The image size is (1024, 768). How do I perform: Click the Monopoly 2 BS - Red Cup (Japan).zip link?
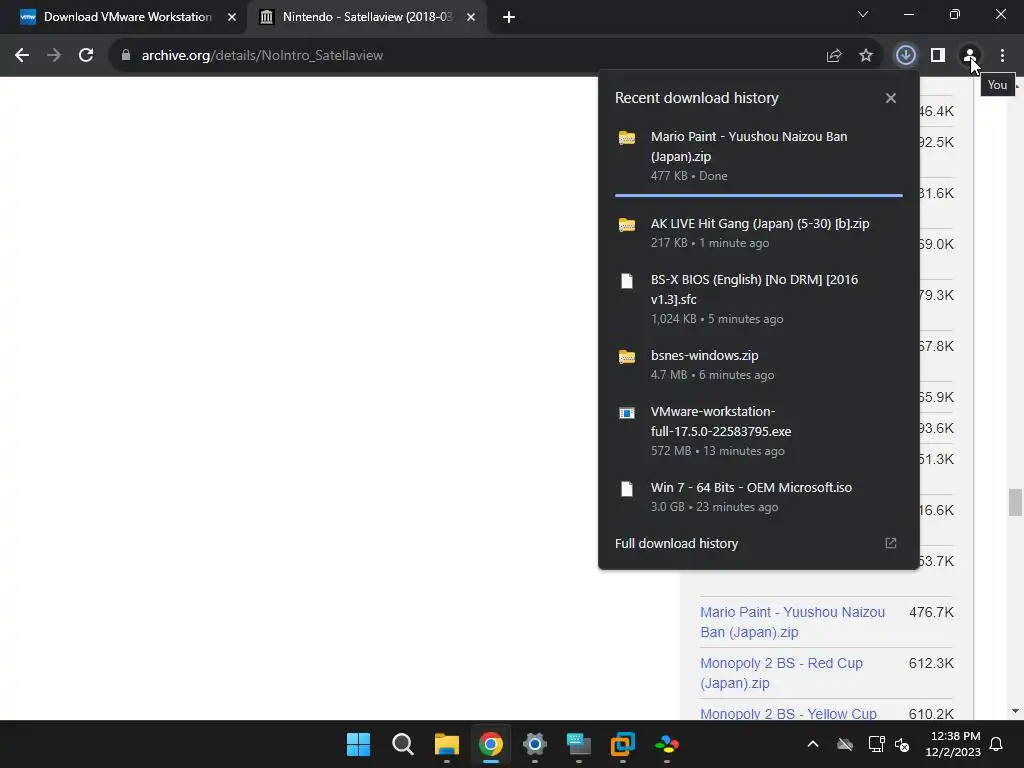coord(781,673)
